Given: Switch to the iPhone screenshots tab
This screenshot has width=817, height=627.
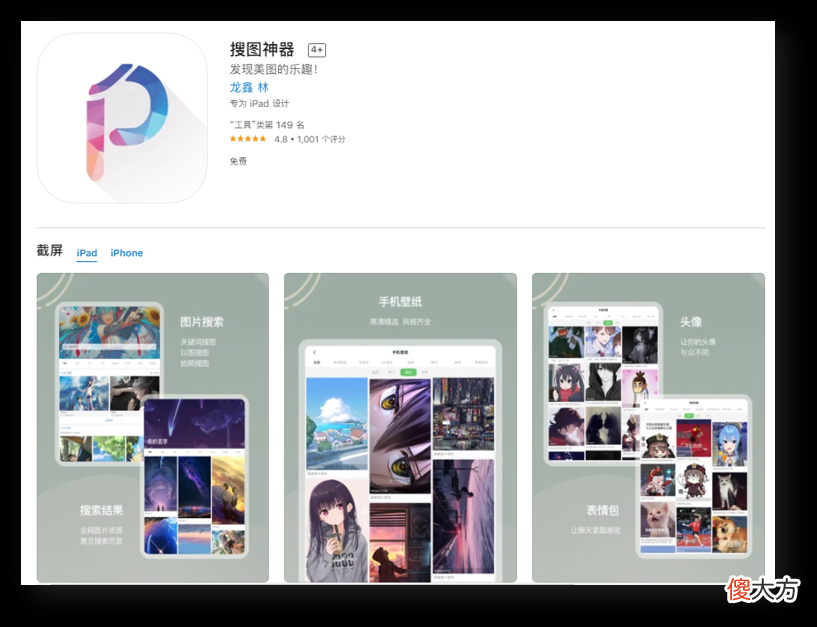Looking at the screenshot, I should (x=127, y=253).
